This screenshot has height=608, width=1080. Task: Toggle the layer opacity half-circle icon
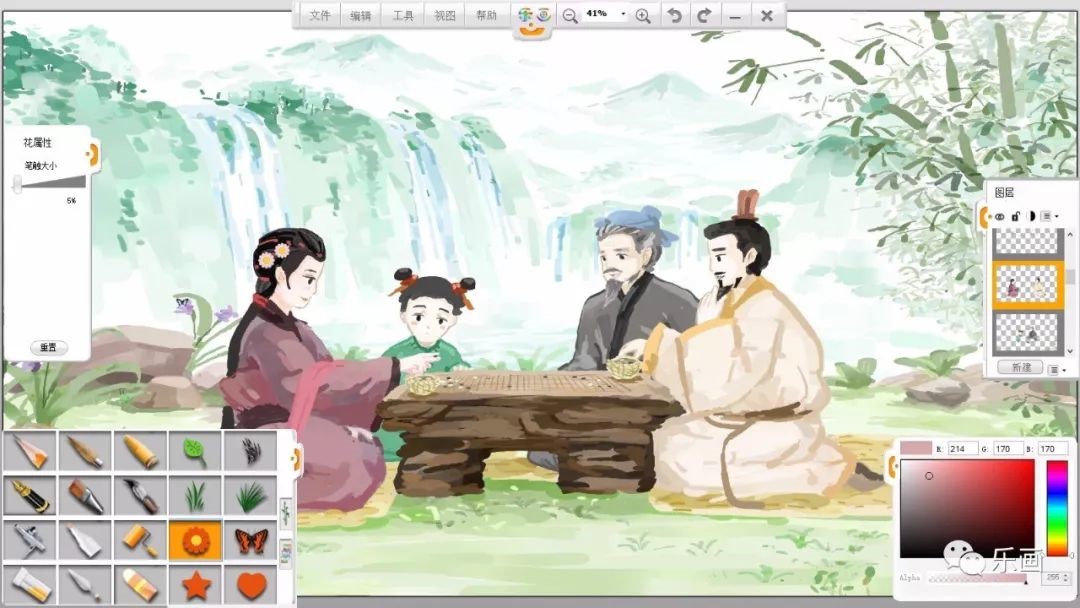click(1030, 215)
